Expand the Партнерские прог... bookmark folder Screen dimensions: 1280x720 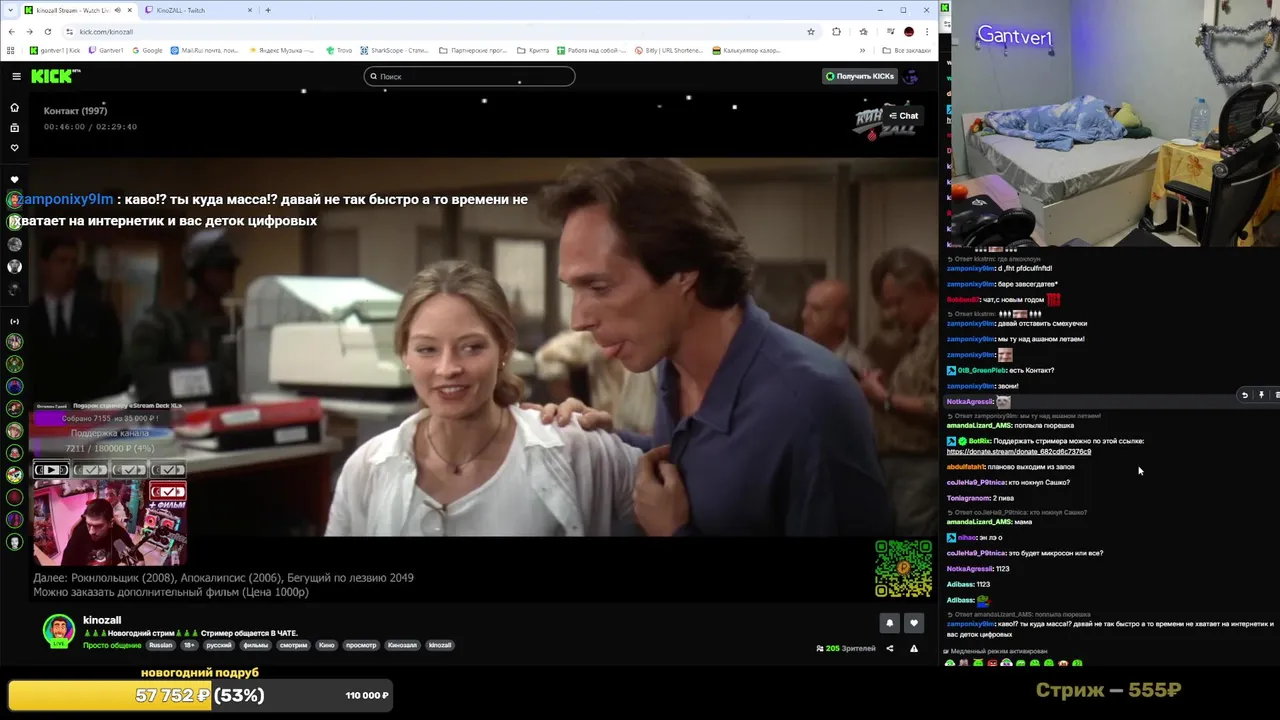[472, 50]
